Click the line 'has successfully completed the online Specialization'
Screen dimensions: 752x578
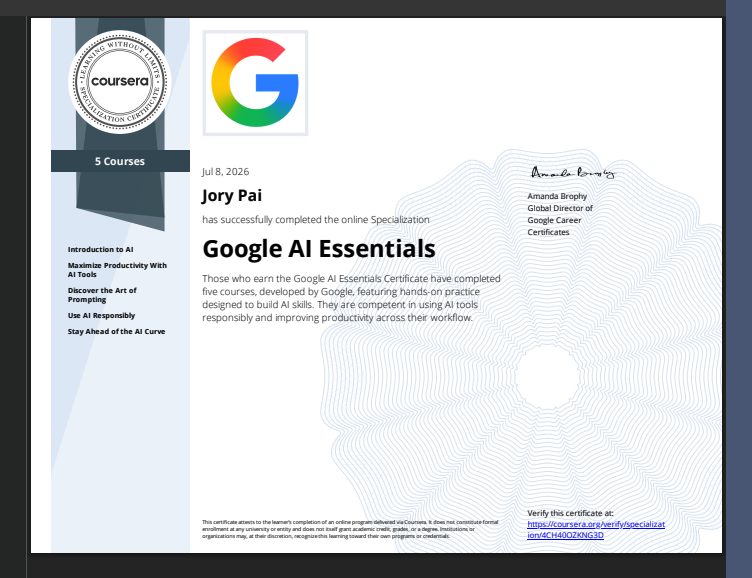[x=316, y=220]
